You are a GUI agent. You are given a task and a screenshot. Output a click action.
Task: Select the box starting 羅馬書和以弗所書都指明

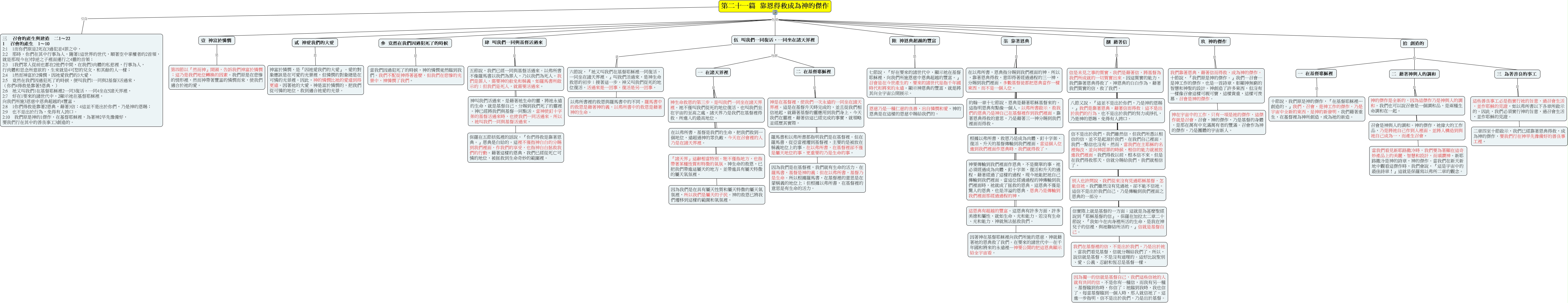817,144
